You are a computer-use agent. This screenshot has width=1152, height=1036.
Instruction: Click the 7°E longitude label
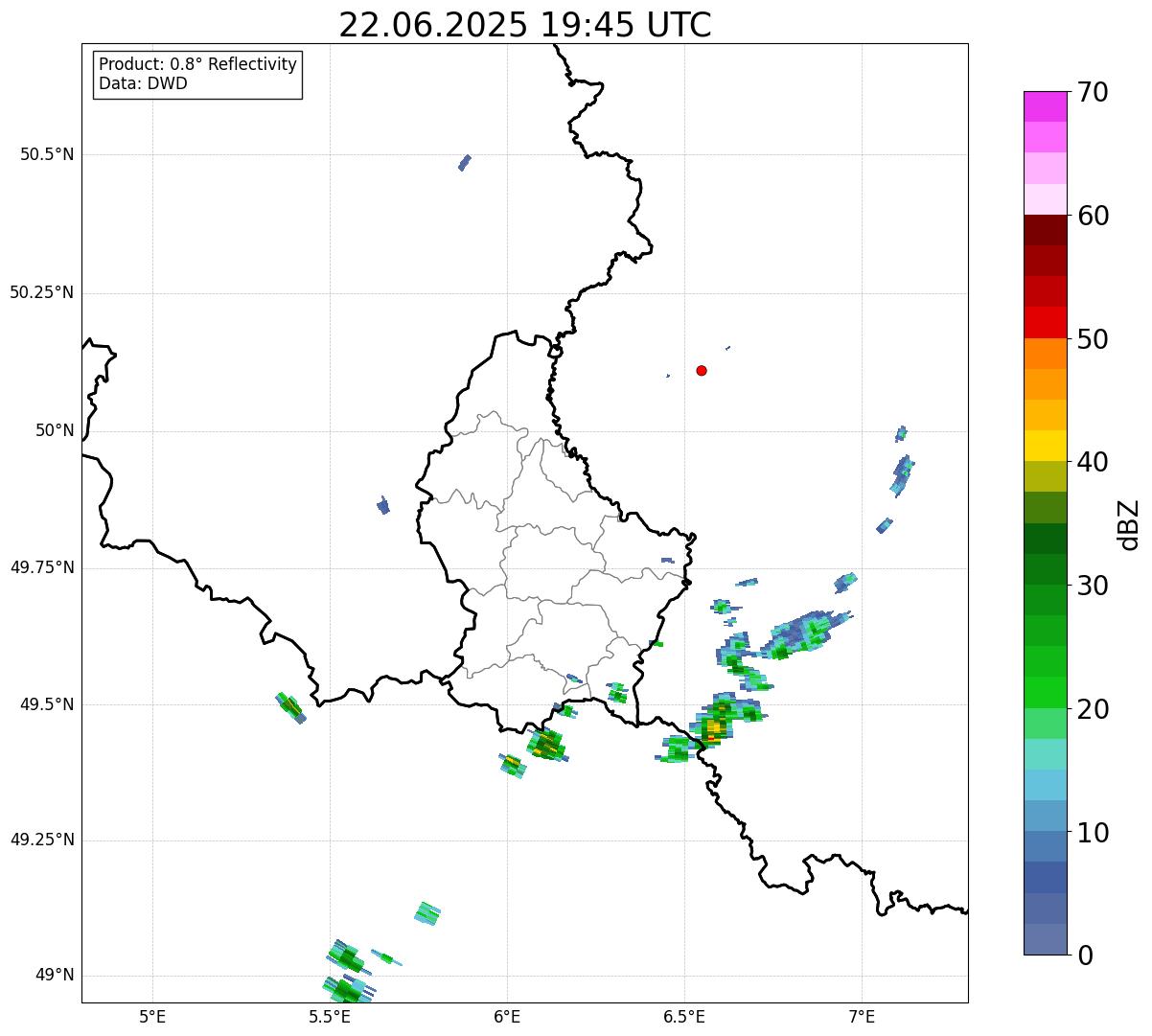click(x=862, y=1016)
